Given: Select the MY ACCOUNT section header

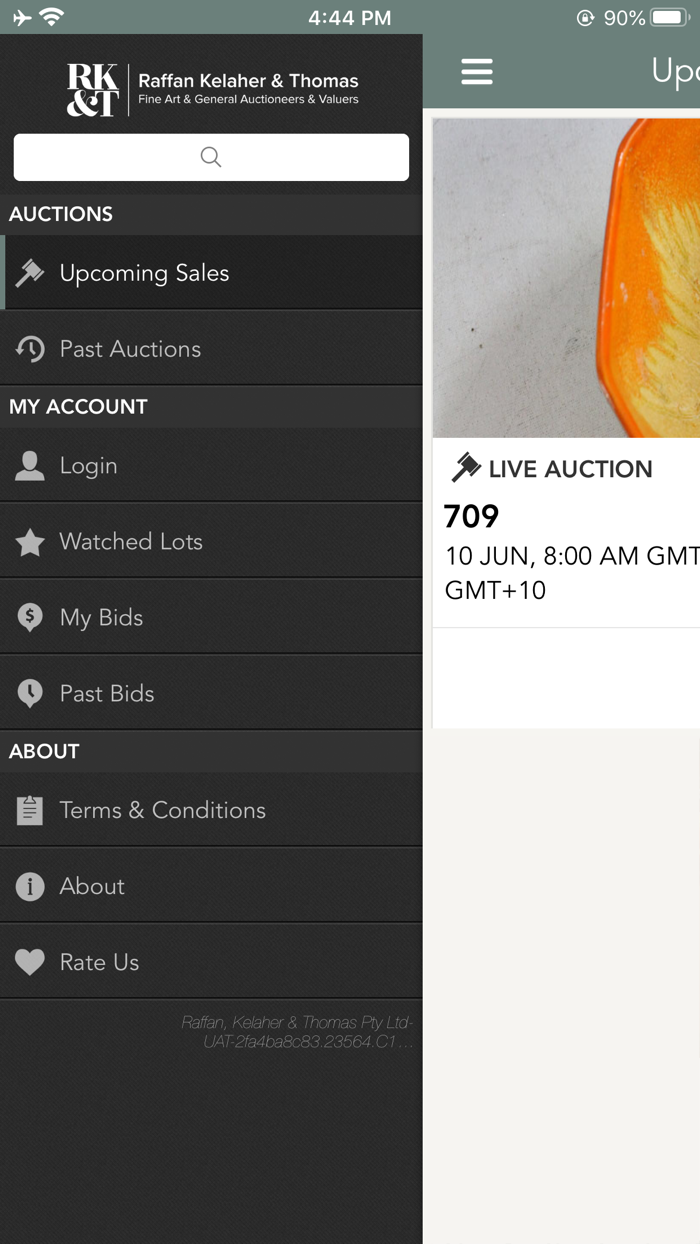Looking at the screenshot, I should pyautogui.click(x=77, y=406).
